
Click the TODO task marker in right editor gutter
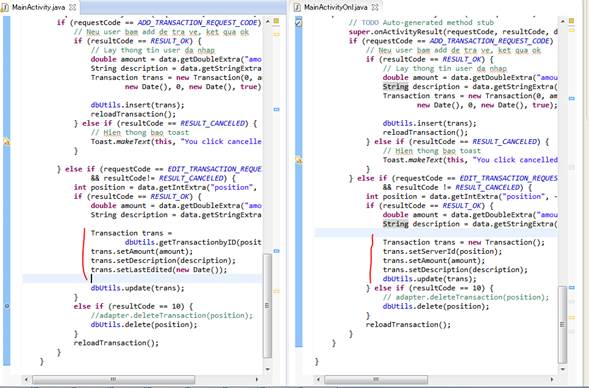[x=299, y=23]
